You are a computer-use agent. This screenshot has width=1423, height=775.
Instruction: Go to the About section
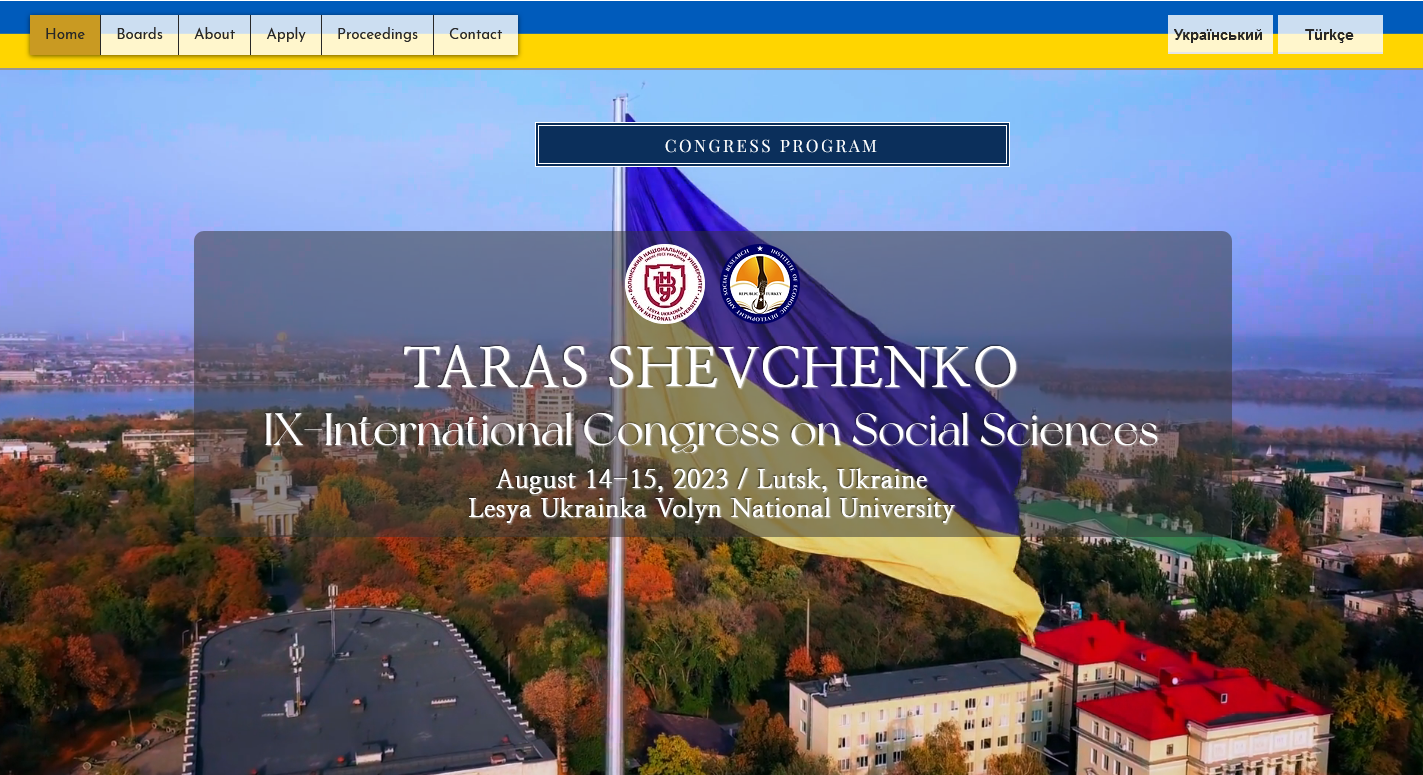point(214,35)
